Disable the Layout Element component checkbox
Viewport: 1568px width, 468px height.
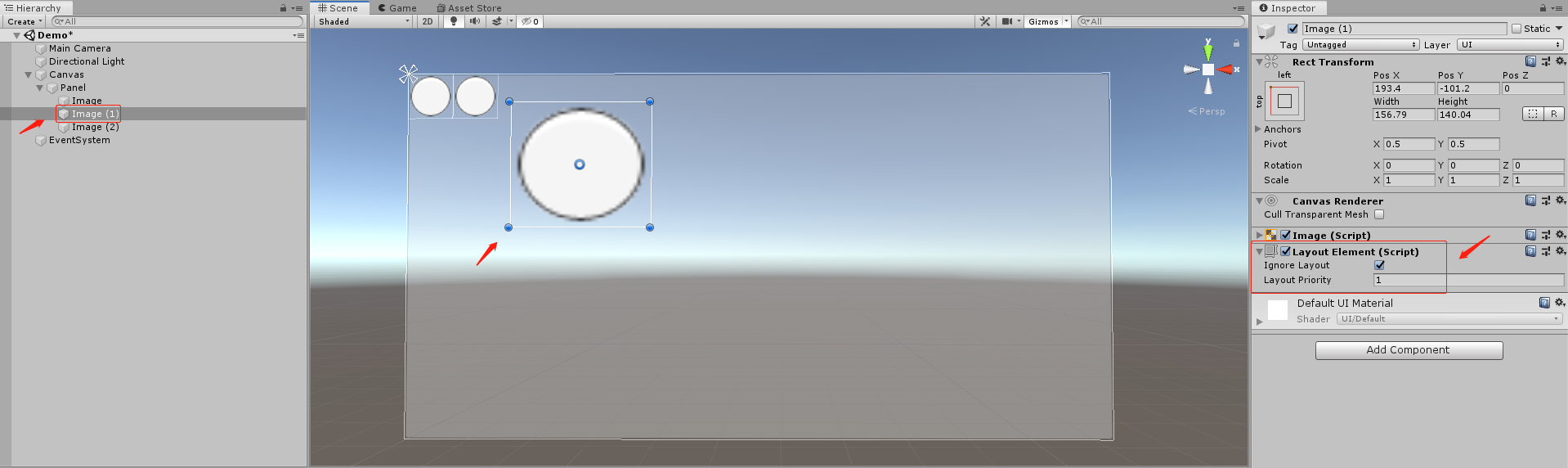[x=1286, y=251]
